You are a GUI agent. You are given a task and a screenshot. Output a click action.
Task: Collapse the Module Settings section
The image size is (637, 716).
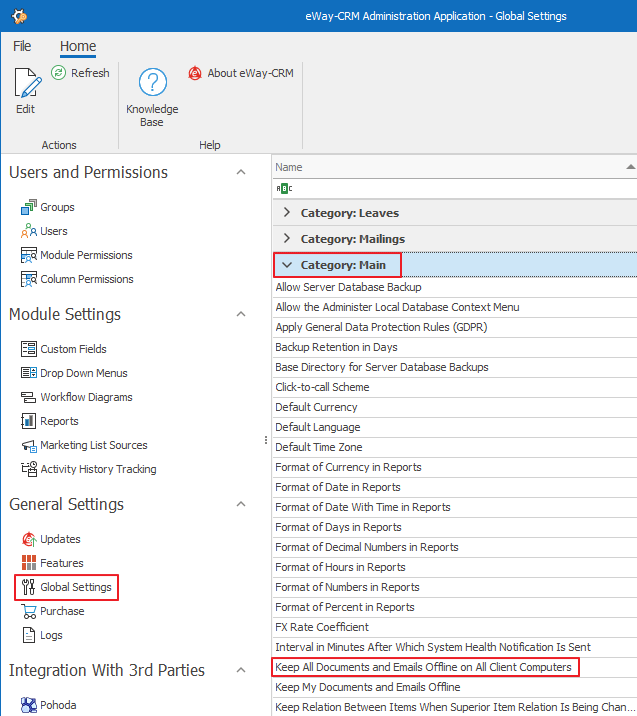point(241,314)
